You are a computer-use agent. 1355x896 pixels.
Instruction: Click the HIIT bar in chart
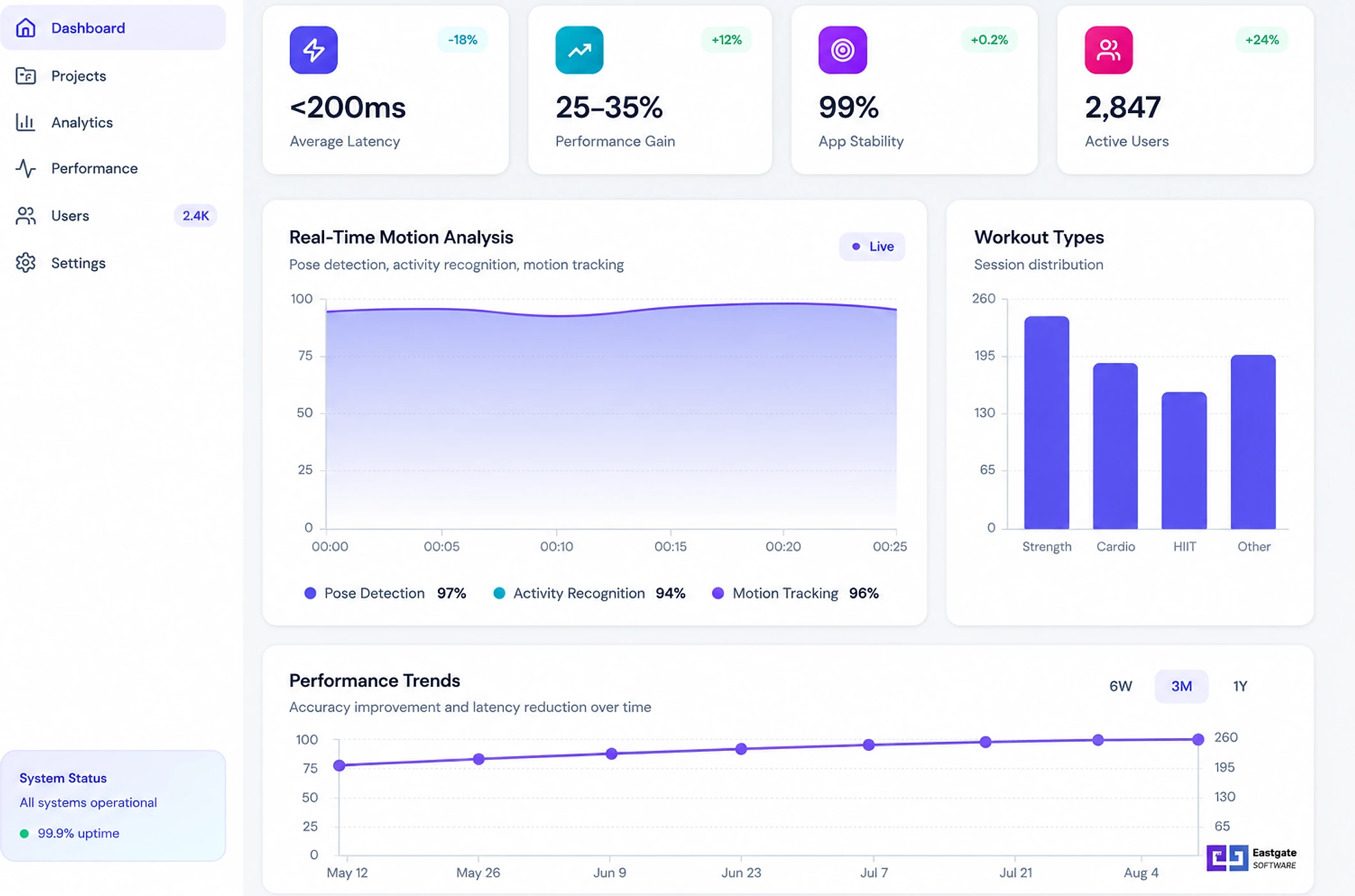pos(1184,460)
